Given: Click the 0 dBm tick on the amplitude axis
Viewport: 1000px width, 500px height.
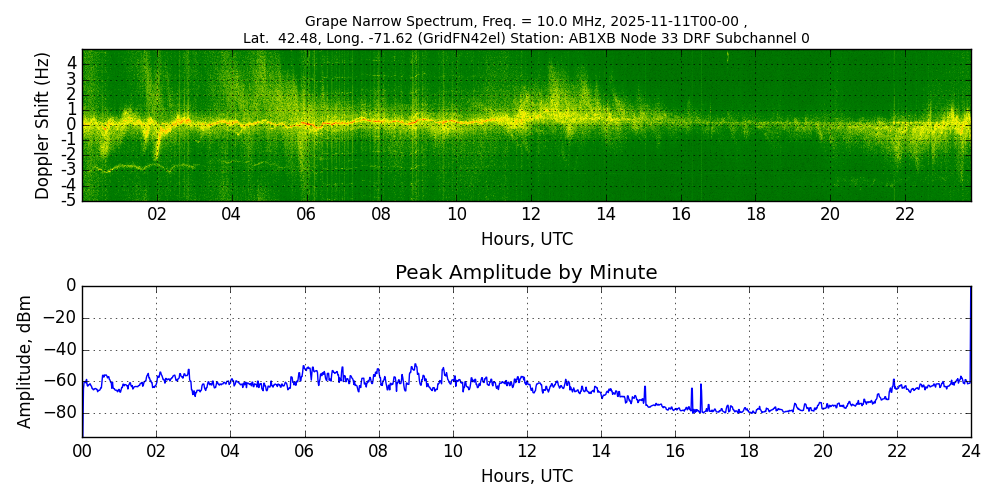Looking at the screenshot, I should (71, 286).
